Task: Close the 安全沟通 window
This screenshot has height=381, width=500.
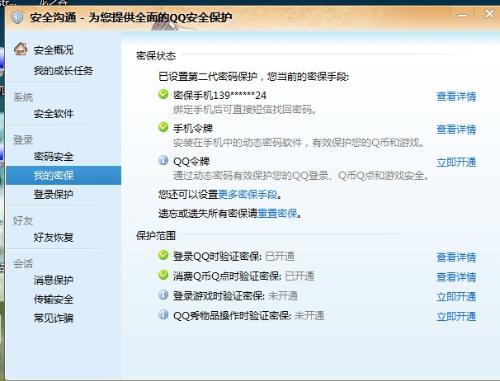Action: click(x=489, y=14)
